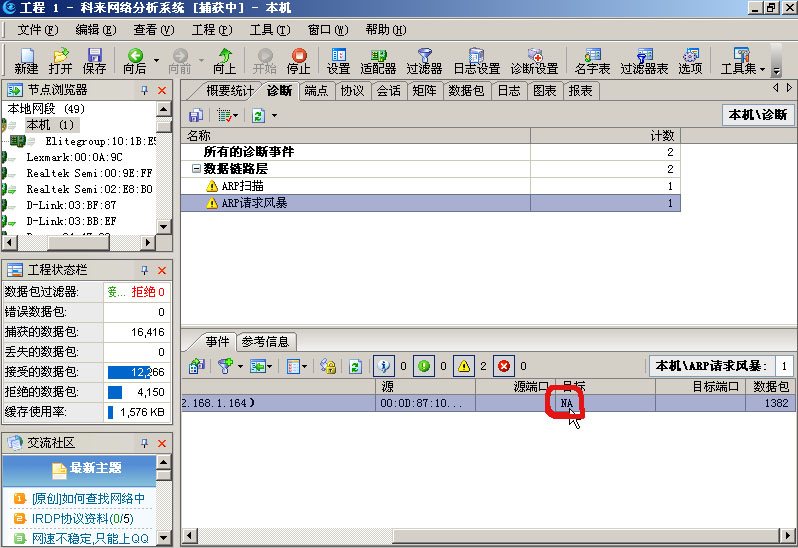798x548 pixels.
Task: Open the 向后 (Back) history dropdown arrow
Action: tap(156, 60)
